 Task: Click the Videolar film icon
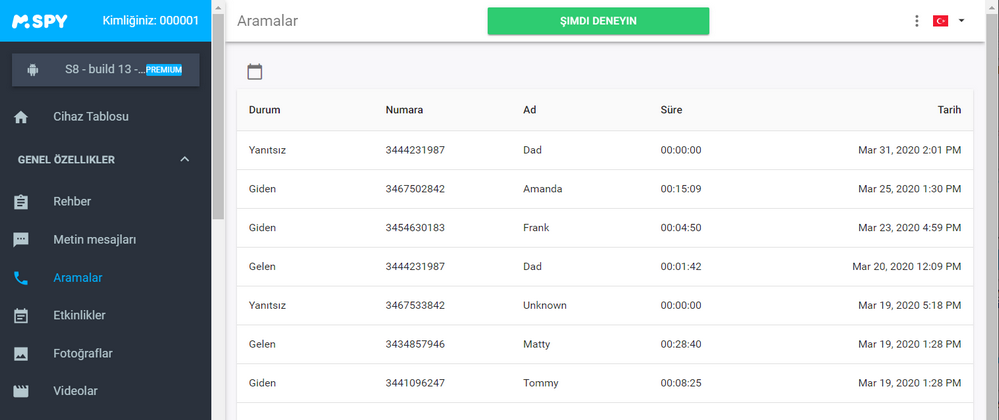pos(21,391)
